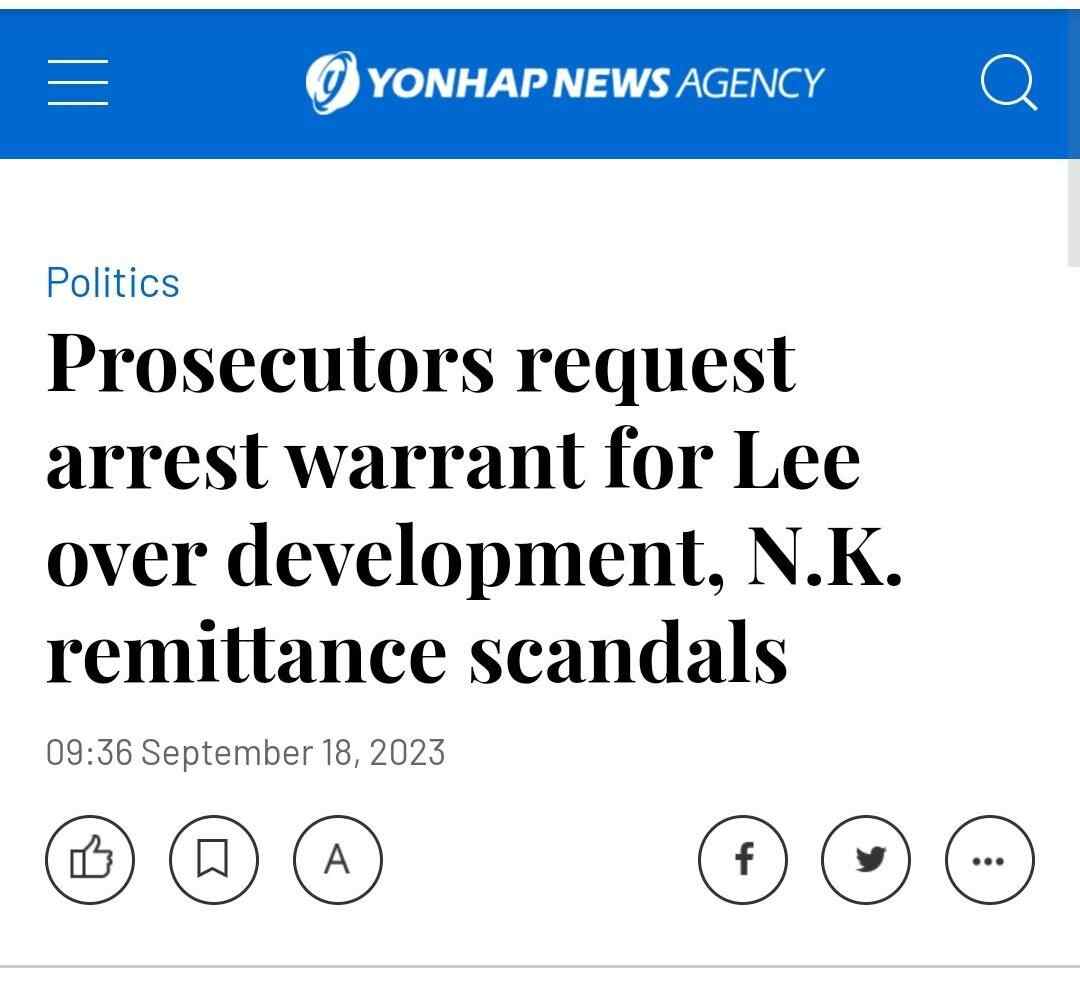Go to the Politics section
The width and height of the screenshot is (1080, 985).
coord(113,283)
